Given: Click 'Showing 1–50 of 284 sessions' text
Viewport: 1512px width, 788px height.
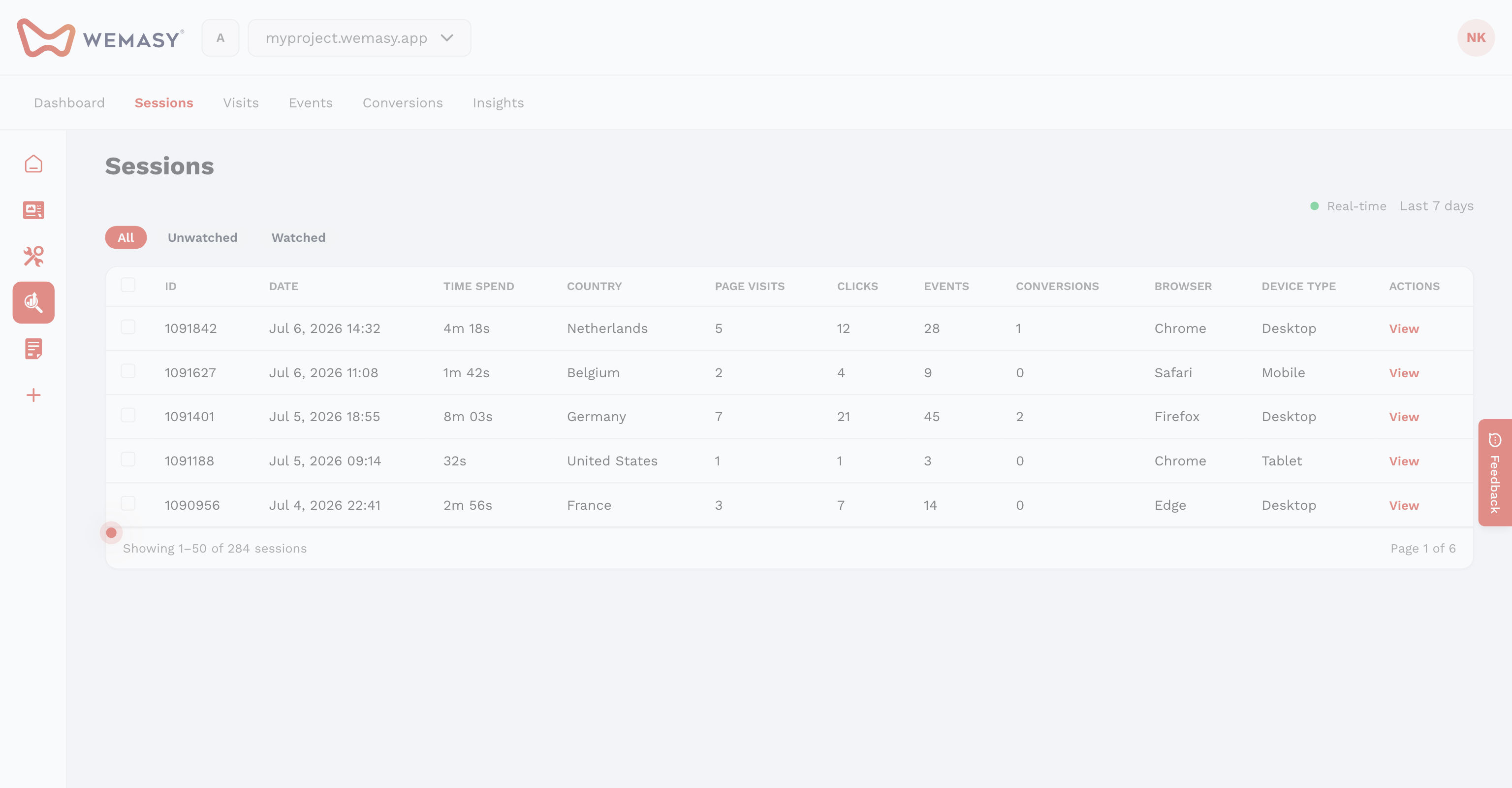Looking at the screenshot, I should (x=215, y=548).
